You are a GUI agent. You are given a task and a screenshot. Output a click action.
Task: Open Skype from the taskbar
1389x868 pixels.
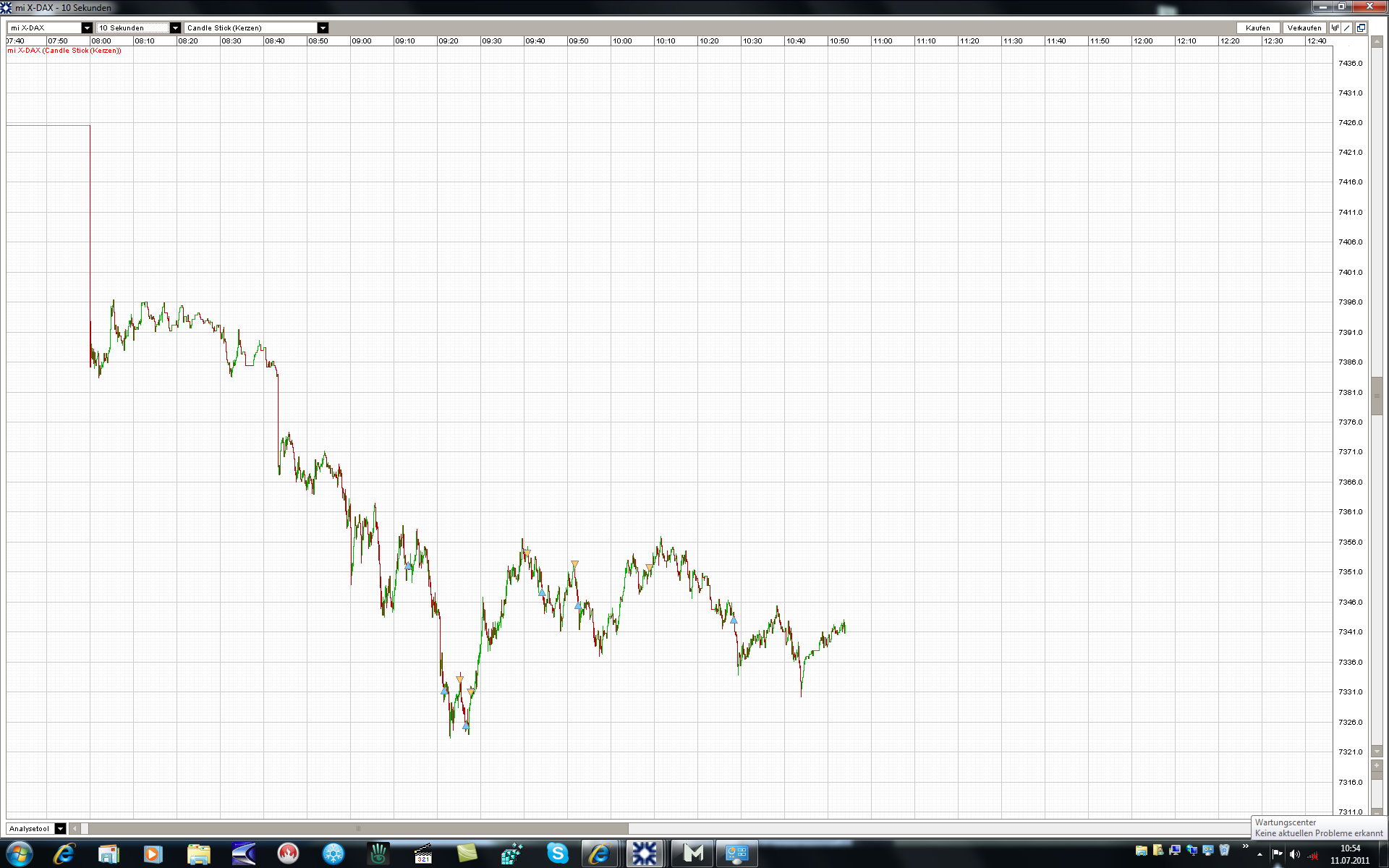tap(557, 854)
